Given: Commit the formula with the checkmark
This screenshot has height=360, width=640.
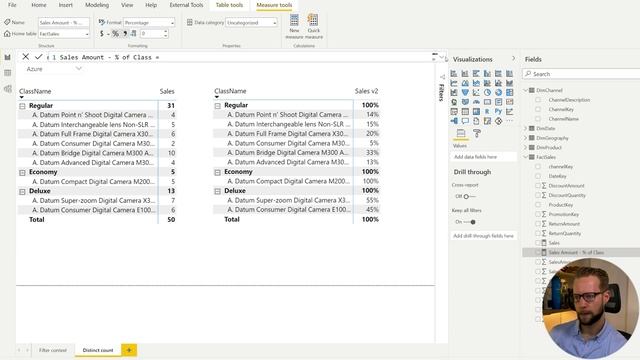Looking at the screenshot, I should click(x=38, y=57).
